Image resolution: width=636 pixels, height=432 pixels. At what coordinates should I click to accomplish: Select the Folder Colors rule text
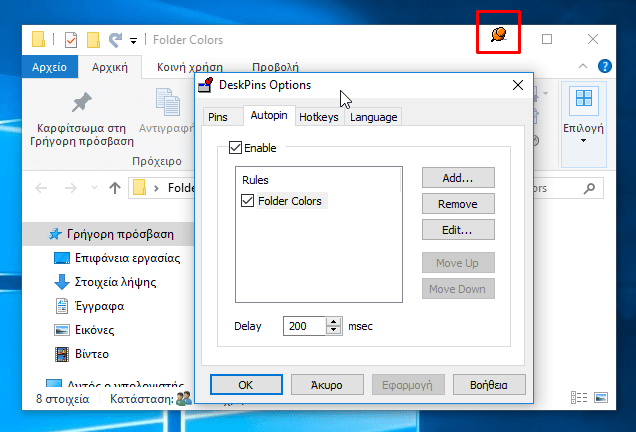point(290,201)
